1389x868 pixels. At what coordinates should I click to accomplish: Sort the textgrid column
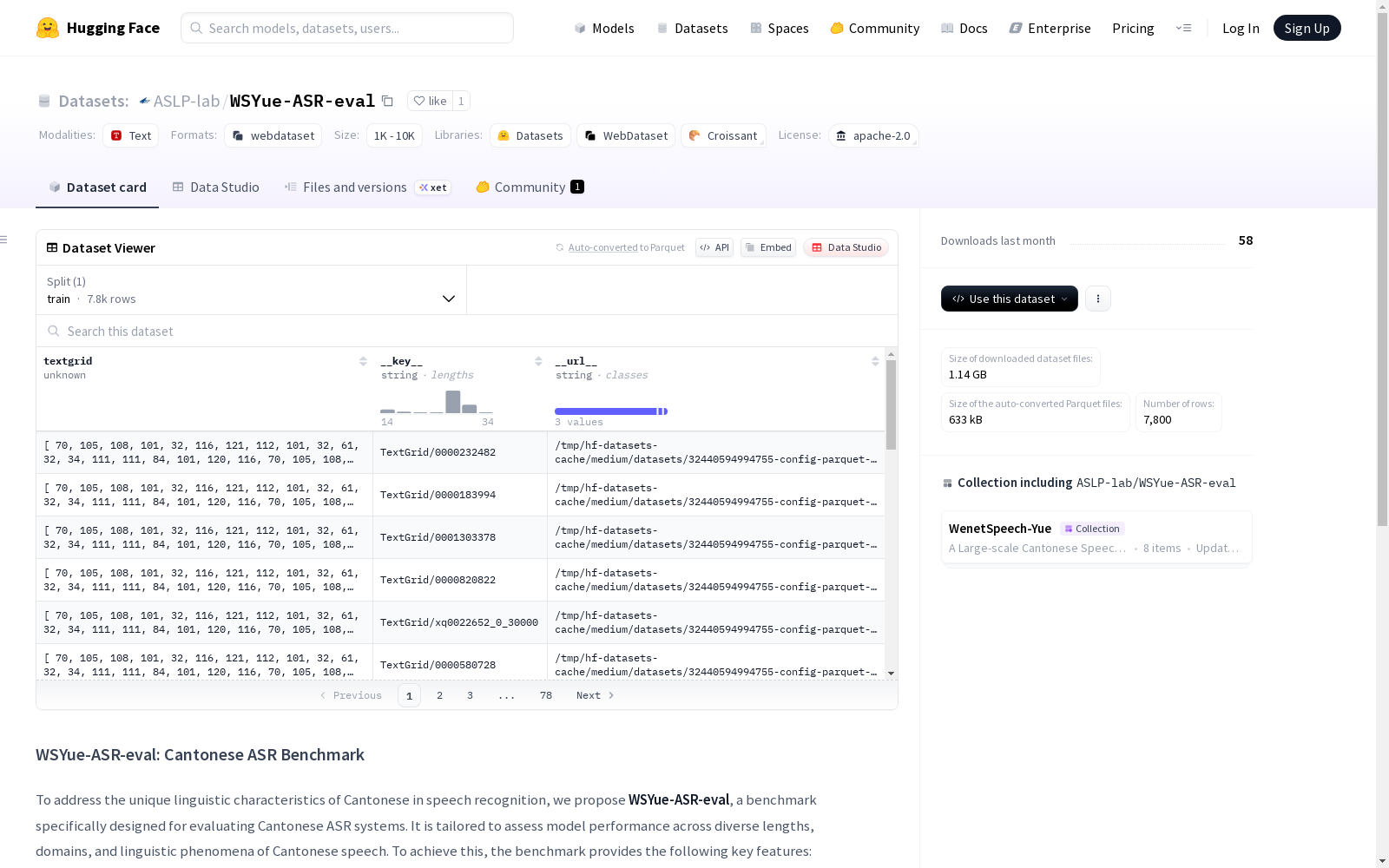click(x=363, y=361)
